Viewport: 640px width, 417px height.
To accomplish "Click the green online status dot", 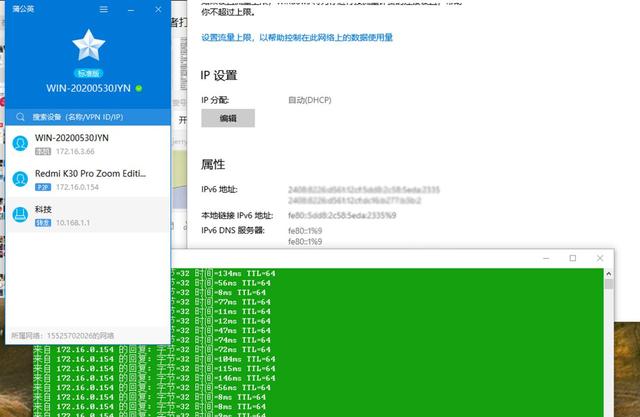I will pyautogui.click(x=139, y=88).
